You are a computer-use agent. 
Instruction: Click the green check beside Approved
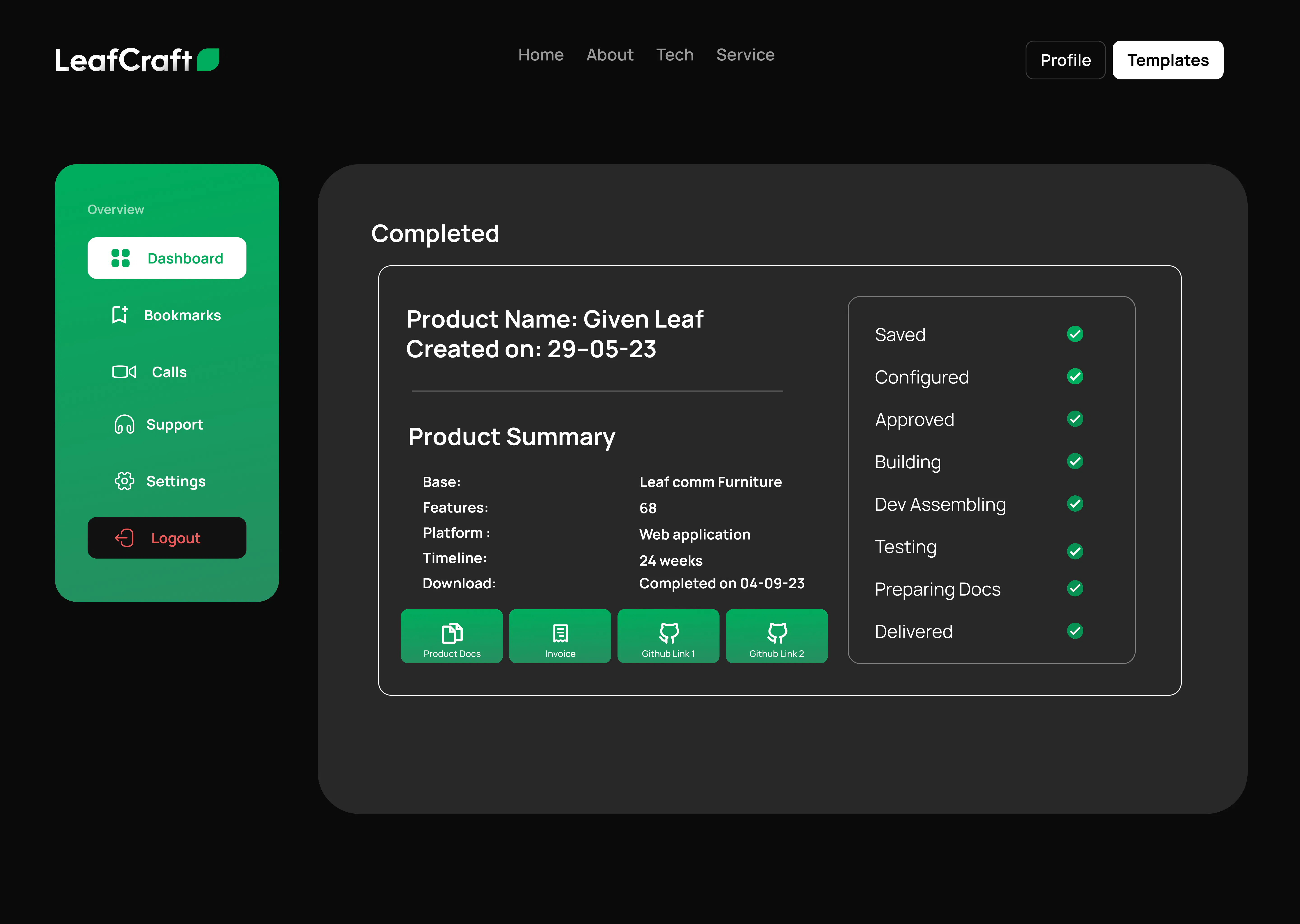(x=1075, y=419)
